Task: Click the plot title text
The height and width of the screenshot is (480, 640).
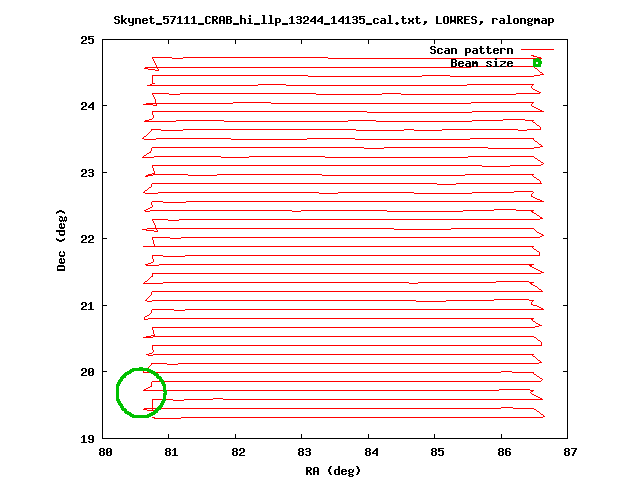Action: [x=333, y=20]
